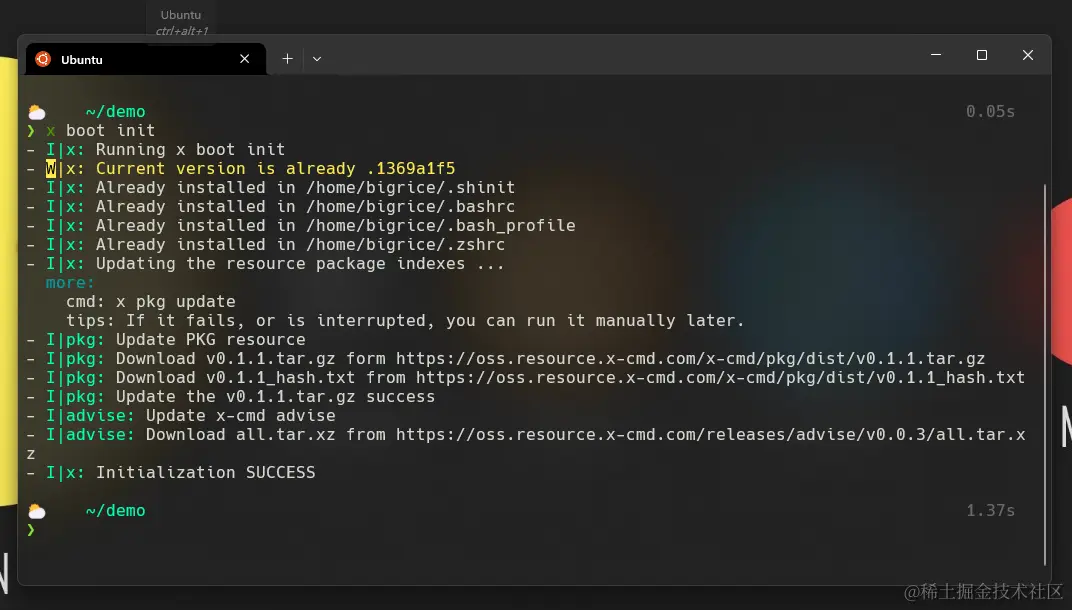Click the terminal's vertical scrollbar
1072x610 pixels.
[1046, 370]
